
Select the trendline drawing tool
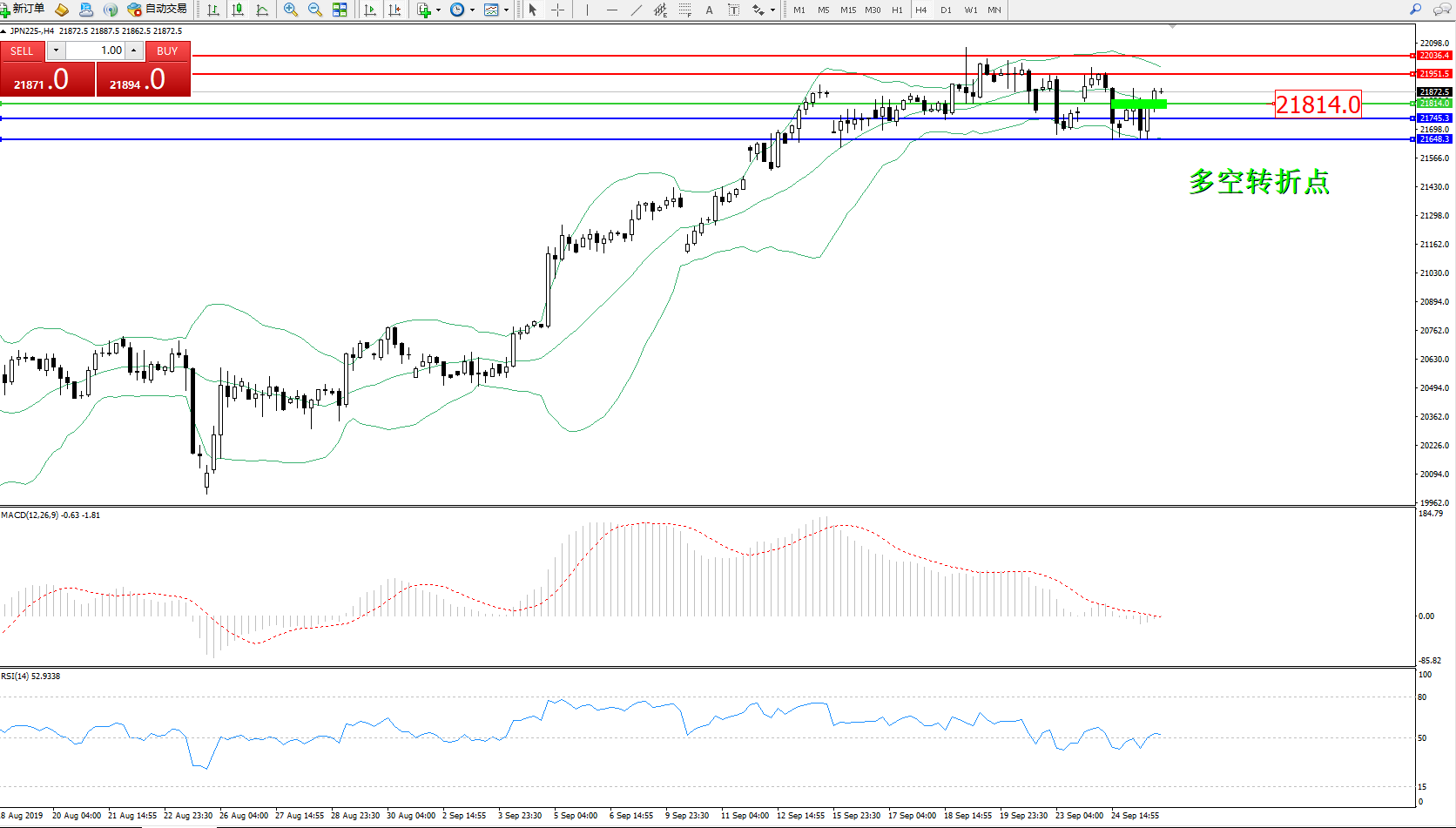637,10
